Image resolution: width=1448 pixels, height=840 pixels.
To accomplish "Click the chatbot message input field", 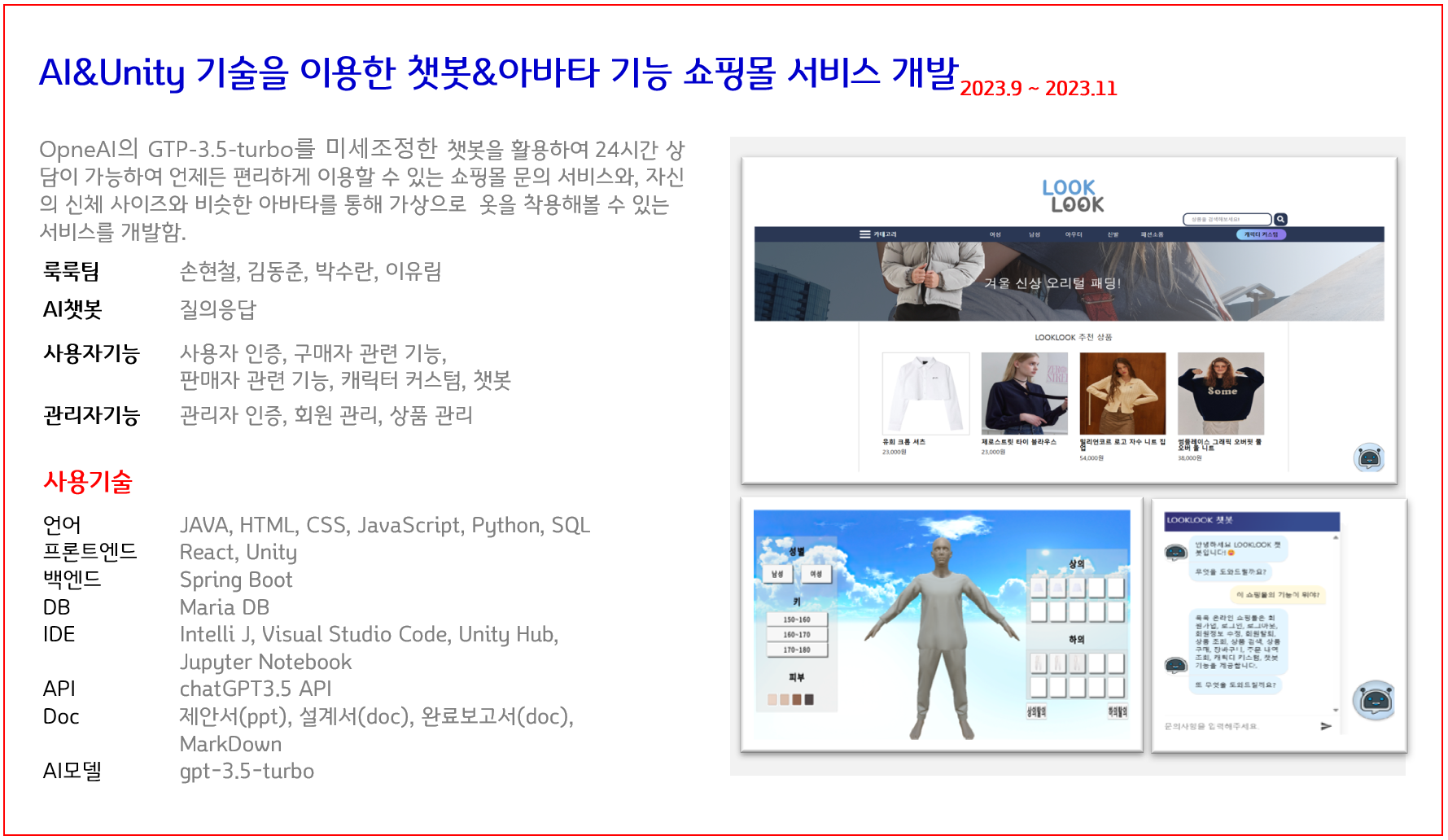I will [1237, 726].
